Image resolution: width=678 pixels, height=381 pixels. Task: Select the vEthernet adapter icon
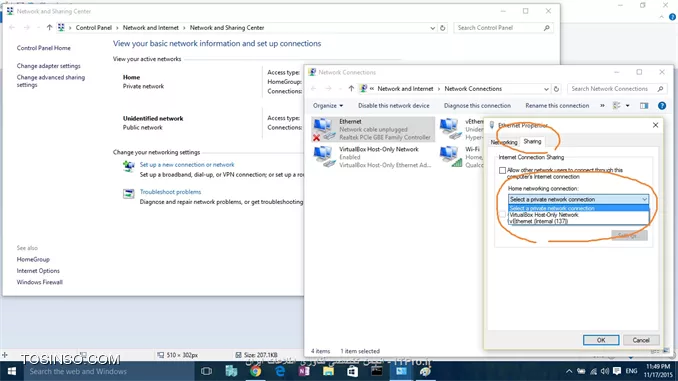(451, 129)
